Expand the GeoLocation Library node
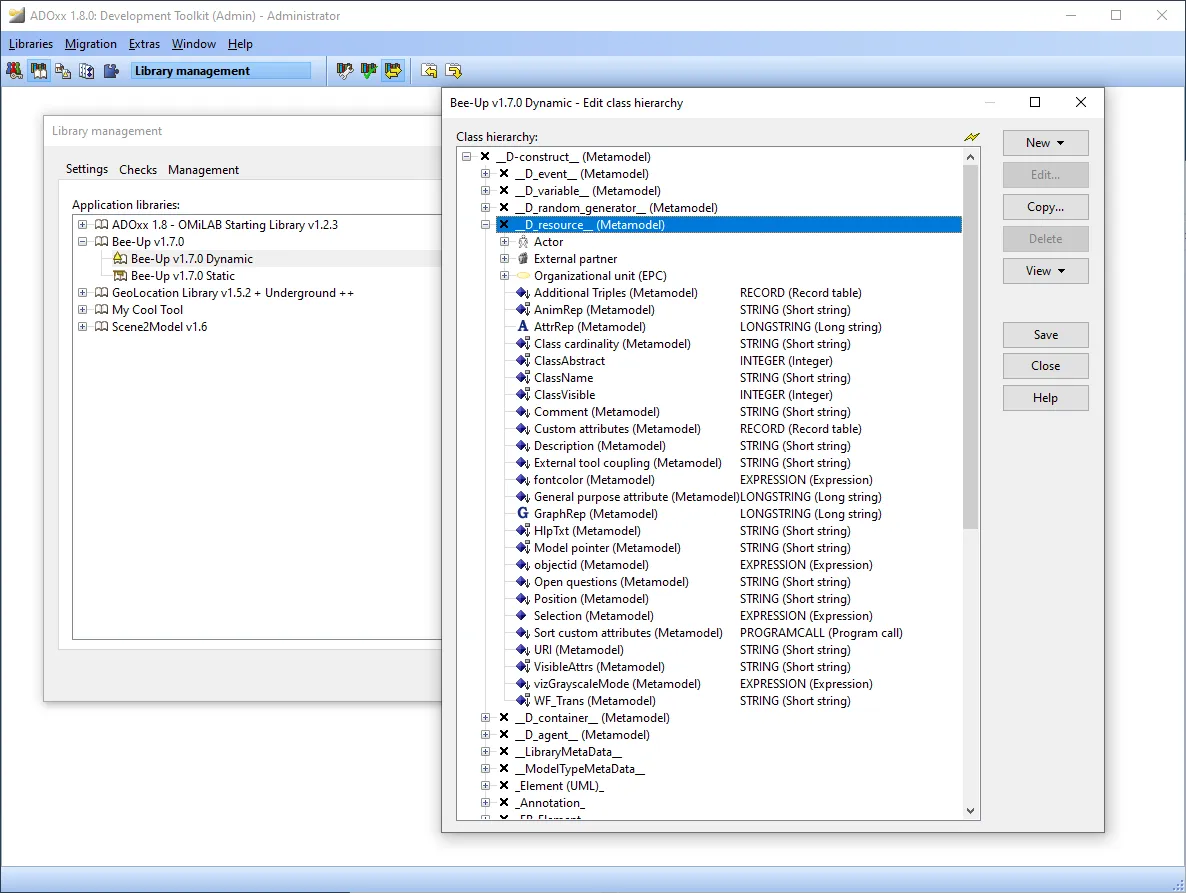The width and height of the screenshot is (1186, 893). [82, 293]
